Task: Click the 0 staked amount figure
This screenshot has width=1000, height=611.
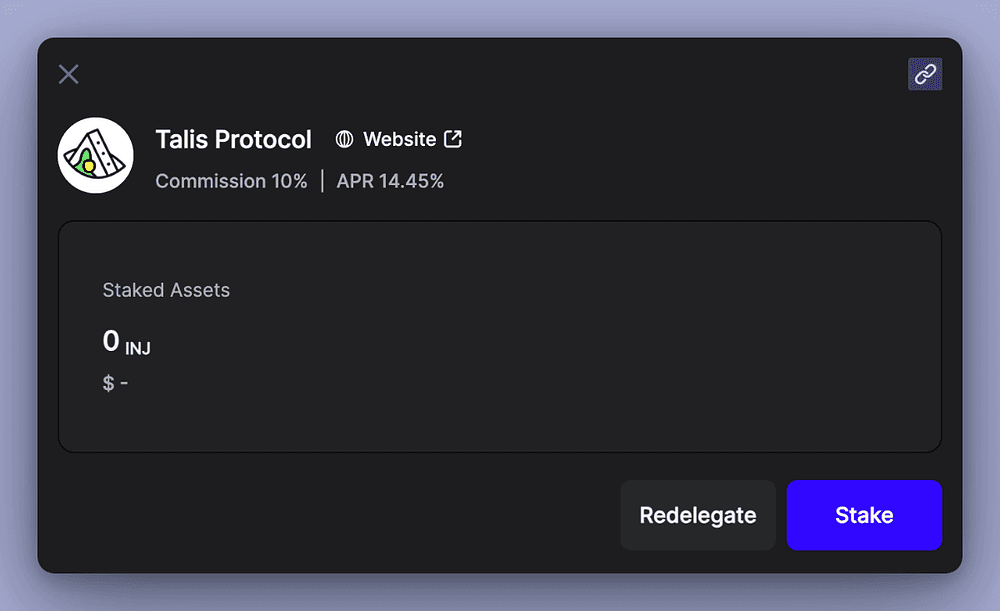Action: (x=111, y=341)
